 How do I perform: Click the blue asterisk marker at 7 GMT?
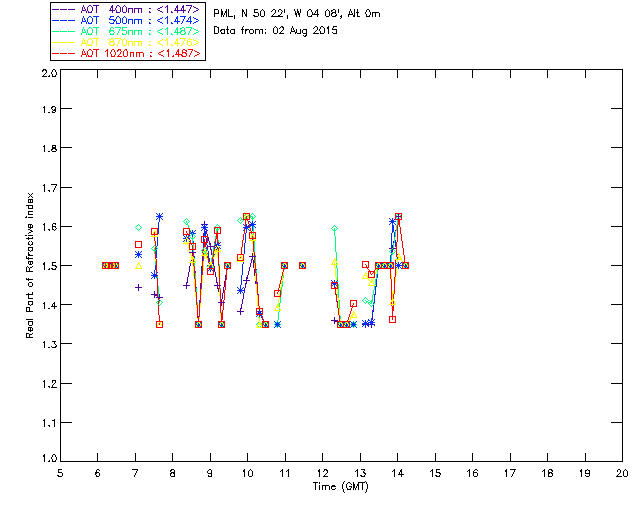click(138, 254)
